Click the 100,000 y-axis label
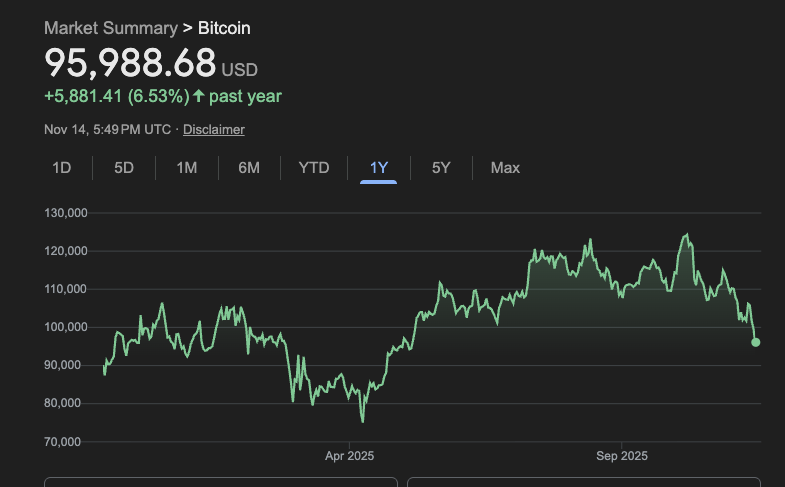The width and height of the screenshot is (785, 487). click(x=66, y=327)
